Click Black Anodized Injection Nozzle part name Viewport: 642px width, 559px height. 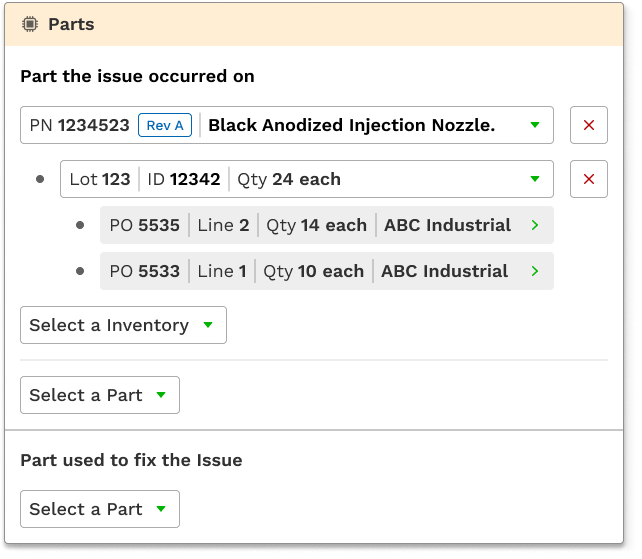coord(351,125)
